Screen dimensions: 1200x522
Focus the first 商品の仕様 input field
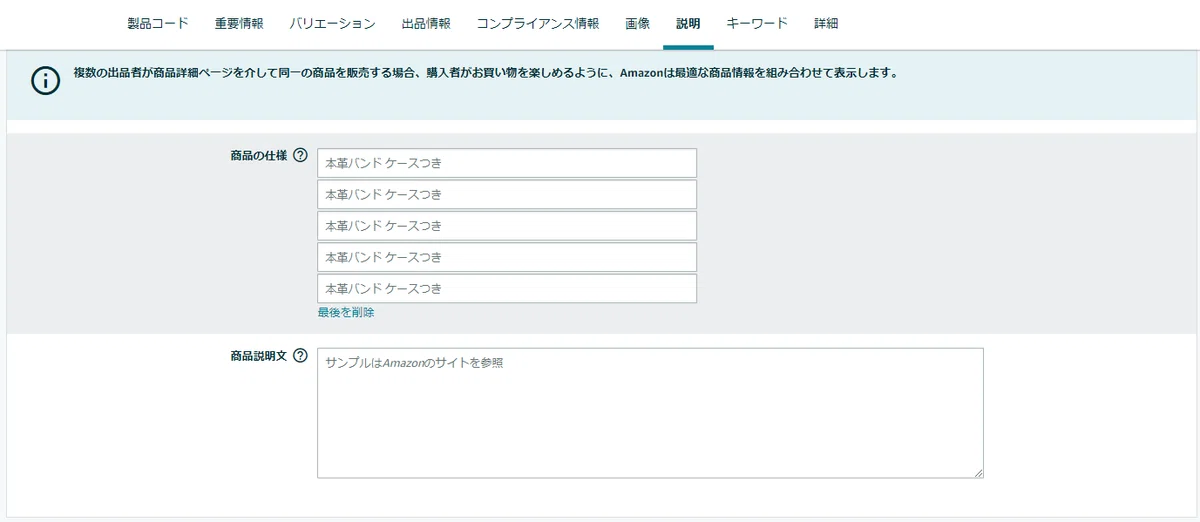(x=507, y=163)
